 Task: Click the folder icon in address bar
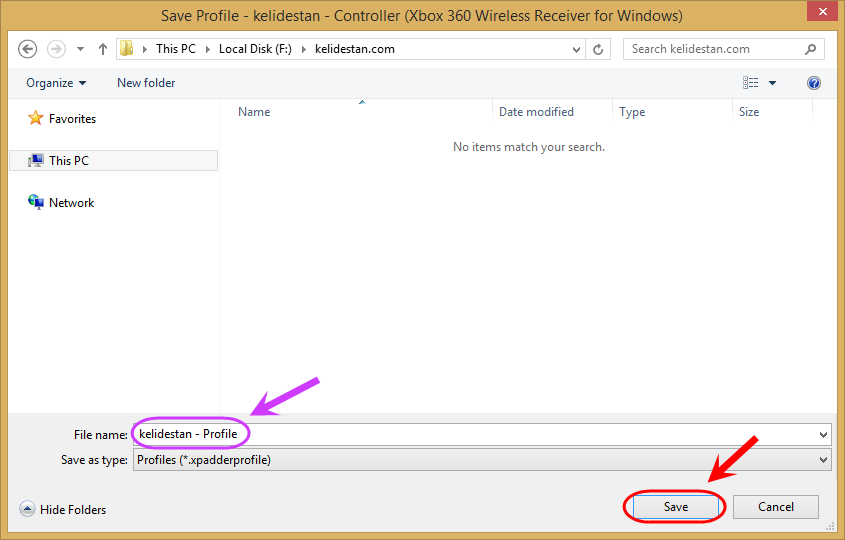tap(127, 49)
